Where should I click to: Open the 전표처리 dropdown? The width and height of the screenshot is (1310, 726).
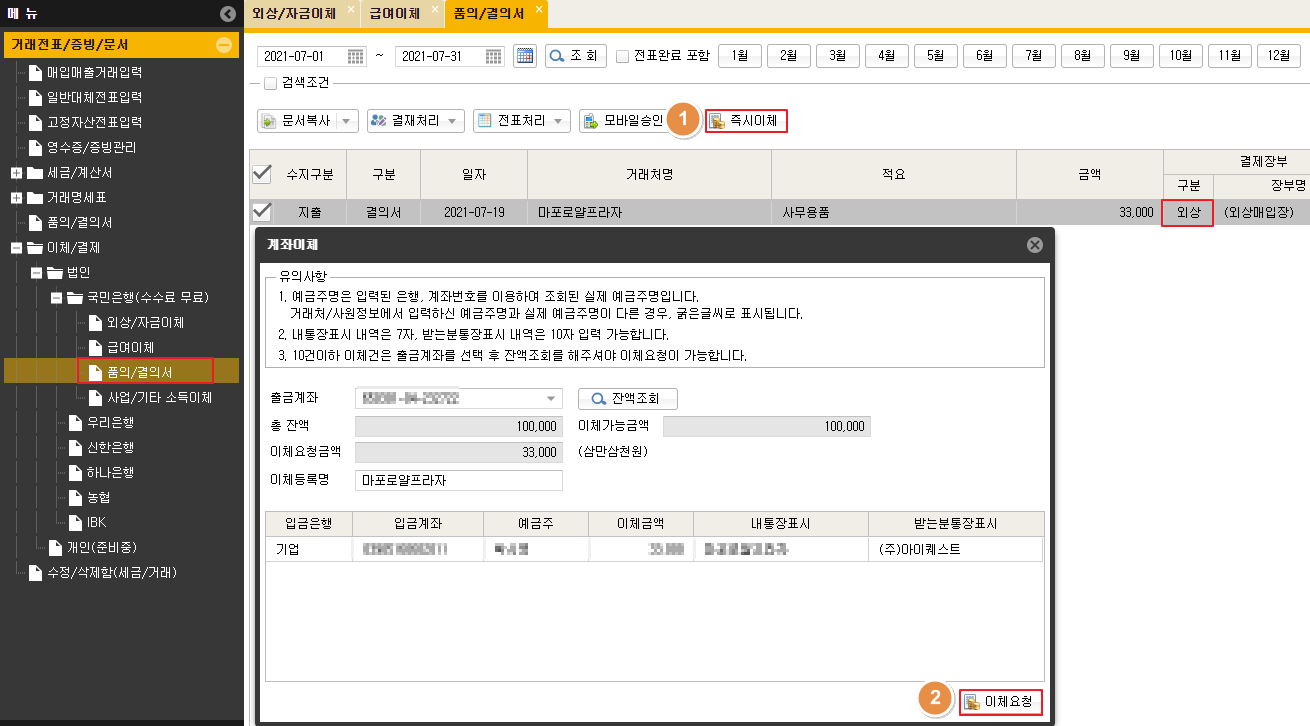point(522,121)
